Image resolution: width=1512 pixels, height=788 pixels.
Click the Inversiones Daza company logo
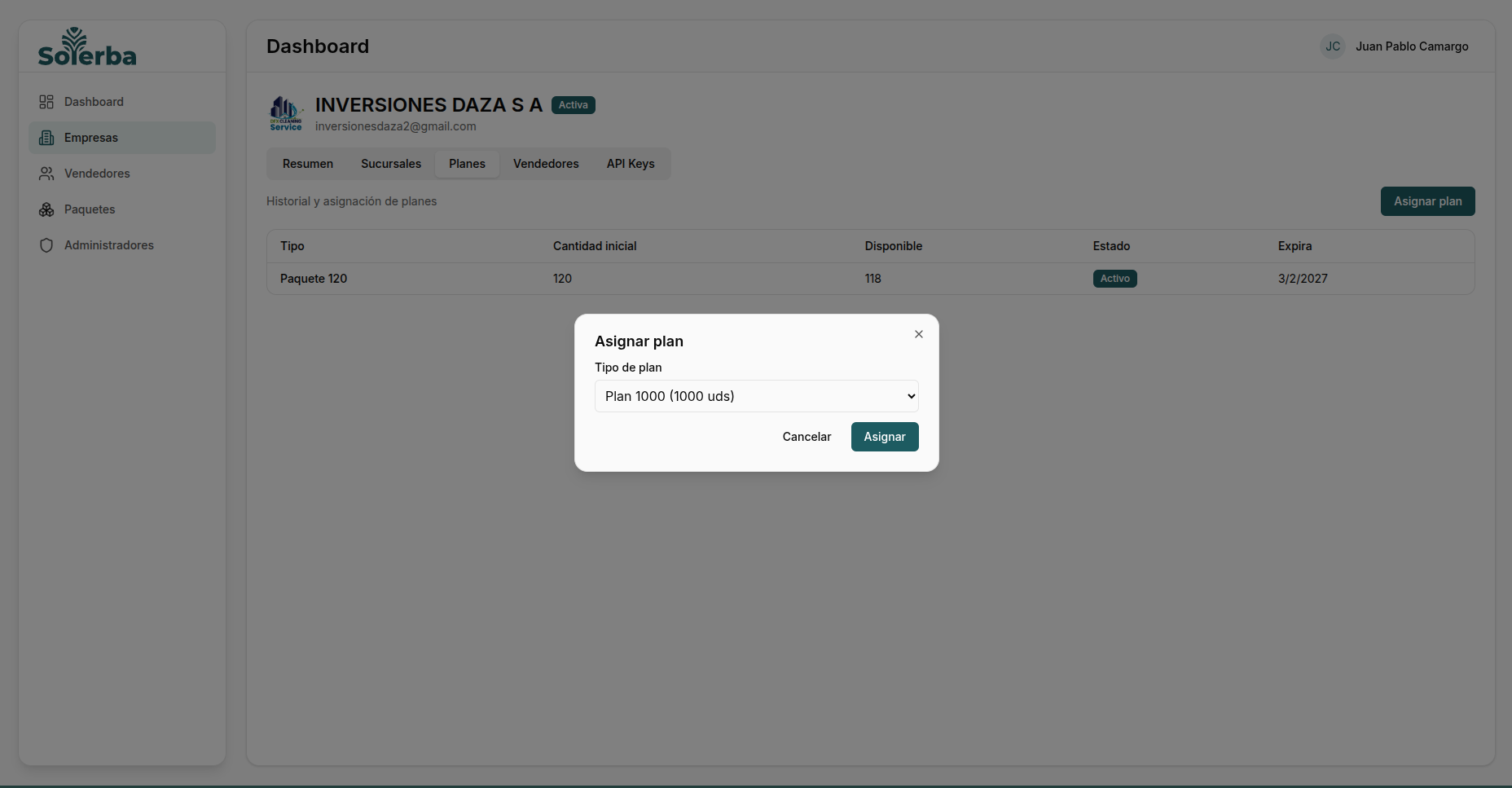click(x=286, y=113)
